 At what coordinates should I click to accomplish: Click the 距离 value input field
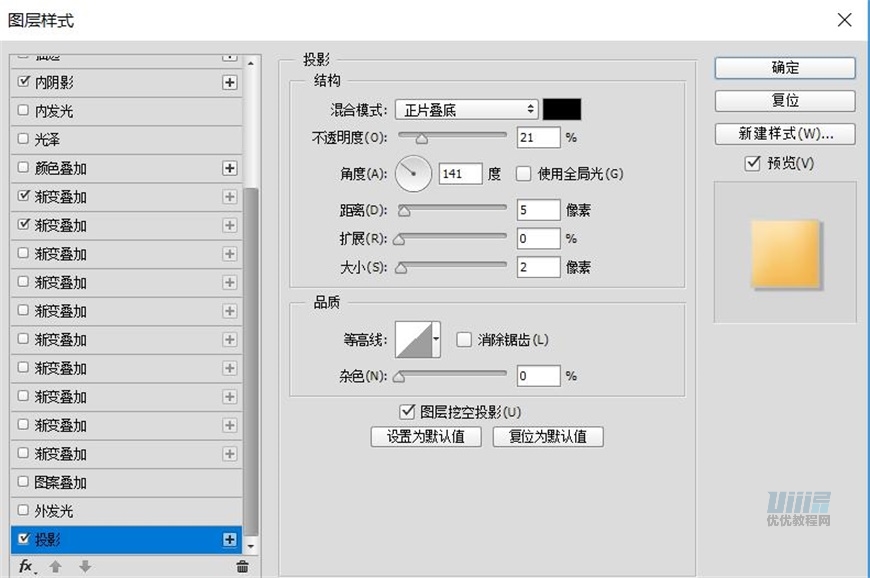click(538, 210)
